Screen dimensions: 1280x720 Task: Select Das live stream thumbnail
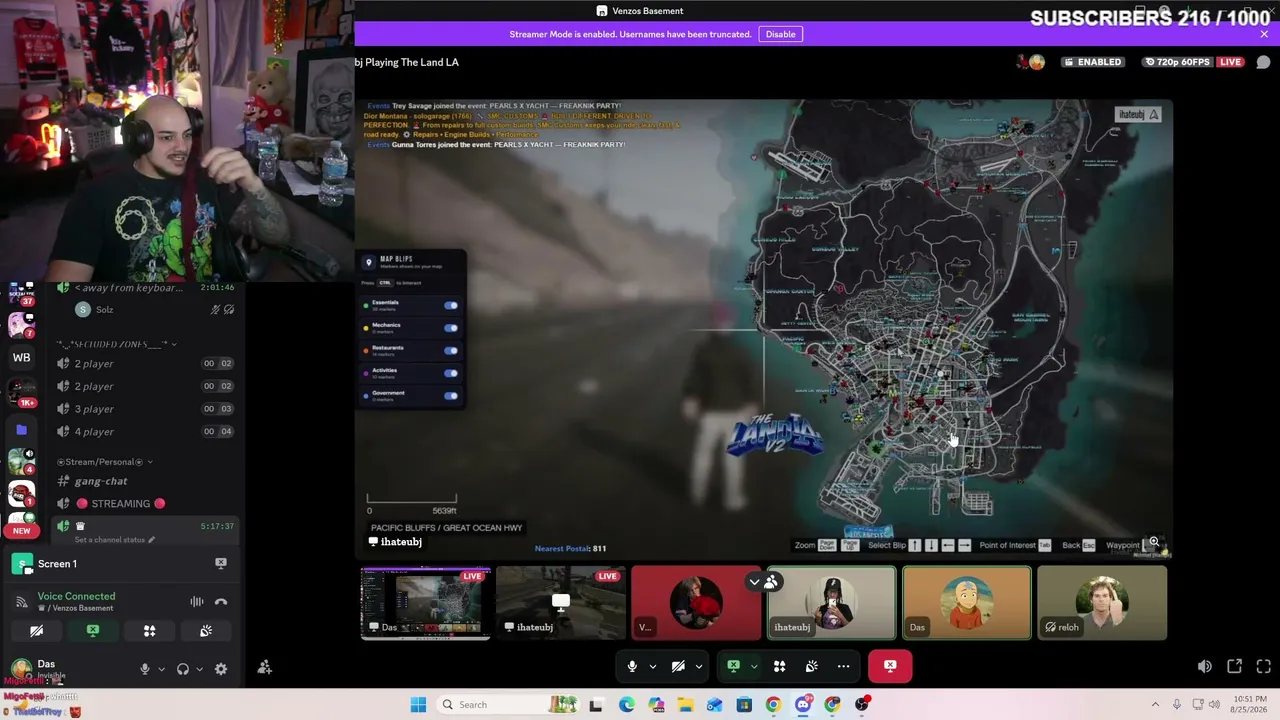(425, 603)
